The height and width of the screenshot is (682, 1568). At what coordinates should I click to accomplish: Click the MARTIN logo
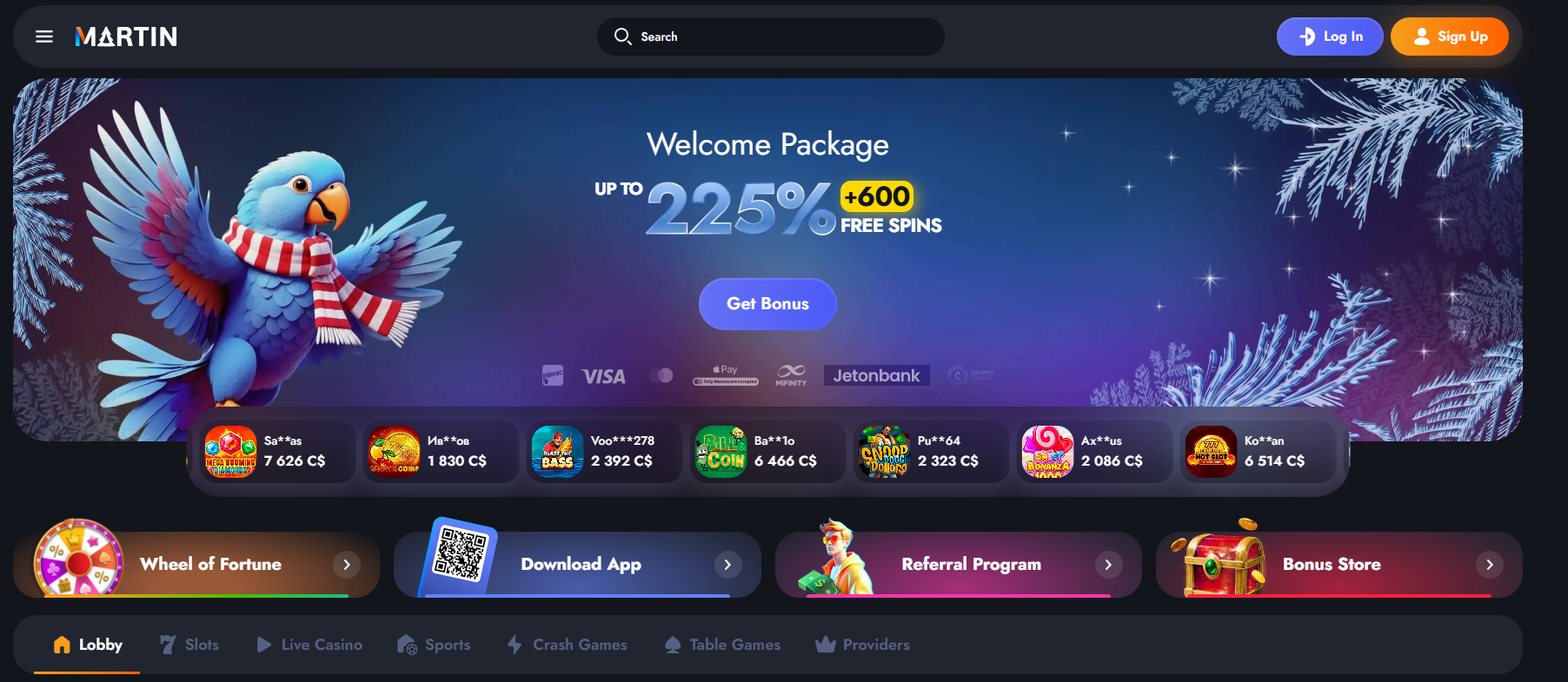[x=126, y=36]
